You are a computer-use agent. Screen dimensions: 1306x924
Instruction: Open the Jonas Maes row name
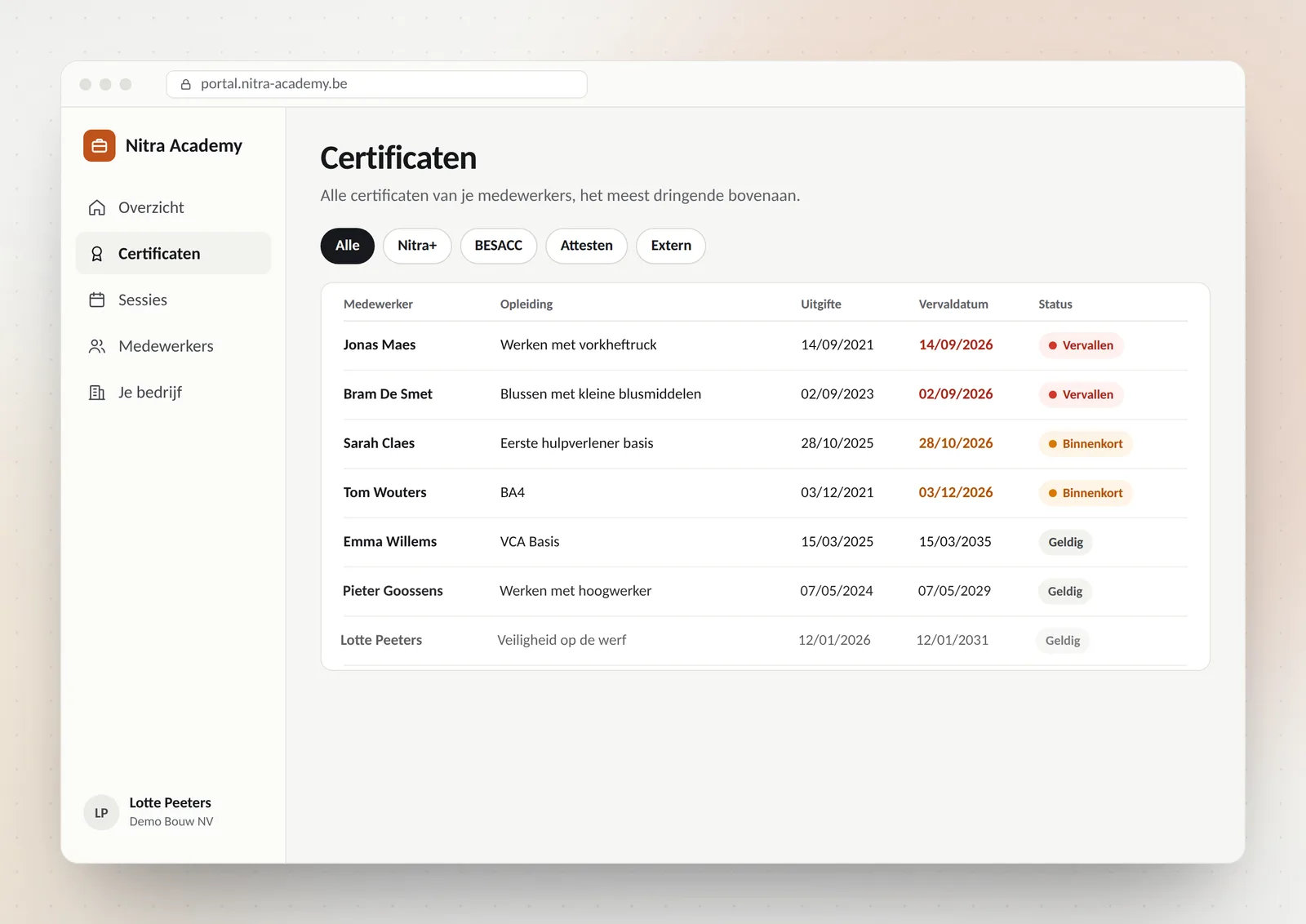380,344
